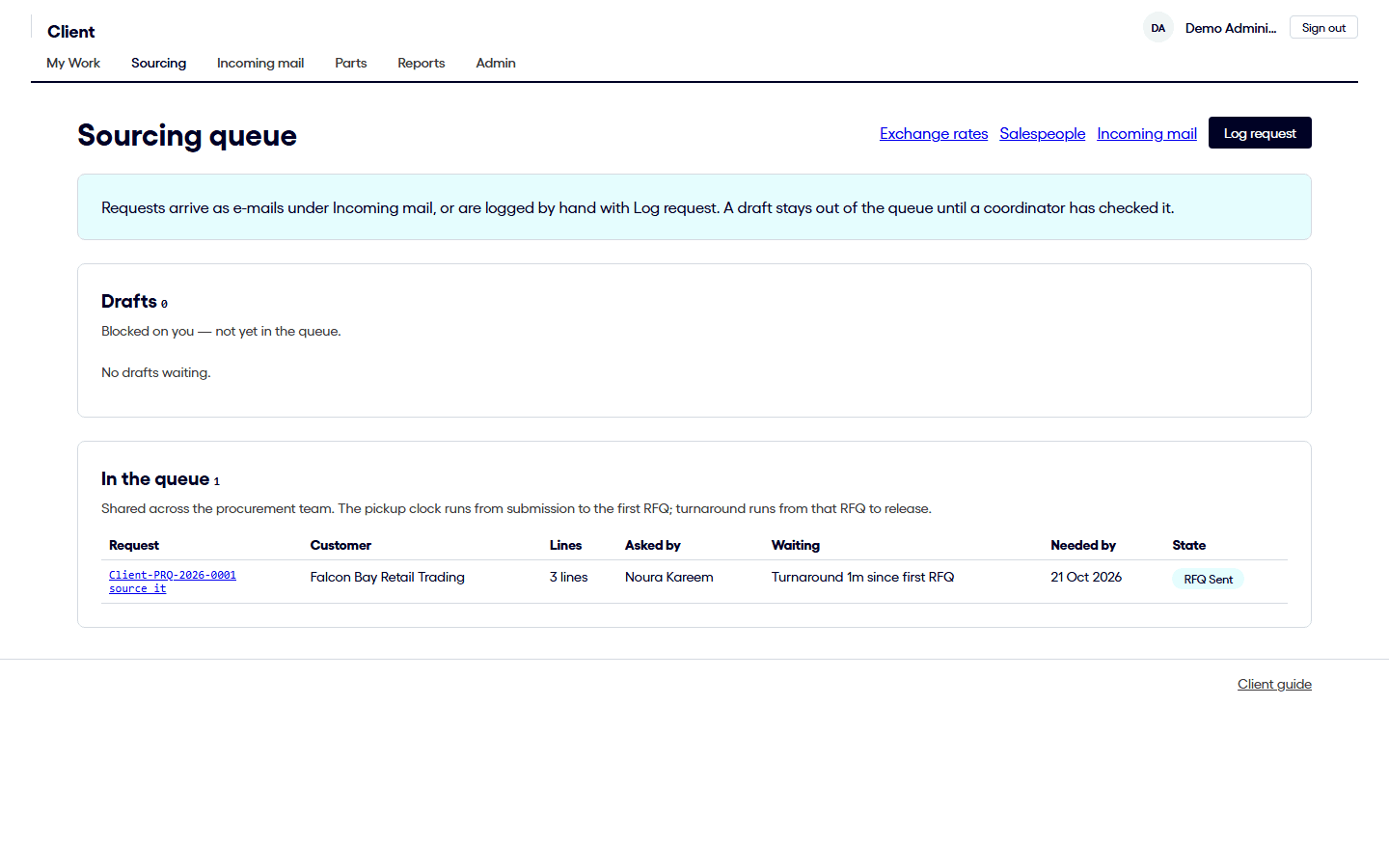Open the Incoming mail nav tab
Viewport: 1389px width, 868px height.
[260, 63]
